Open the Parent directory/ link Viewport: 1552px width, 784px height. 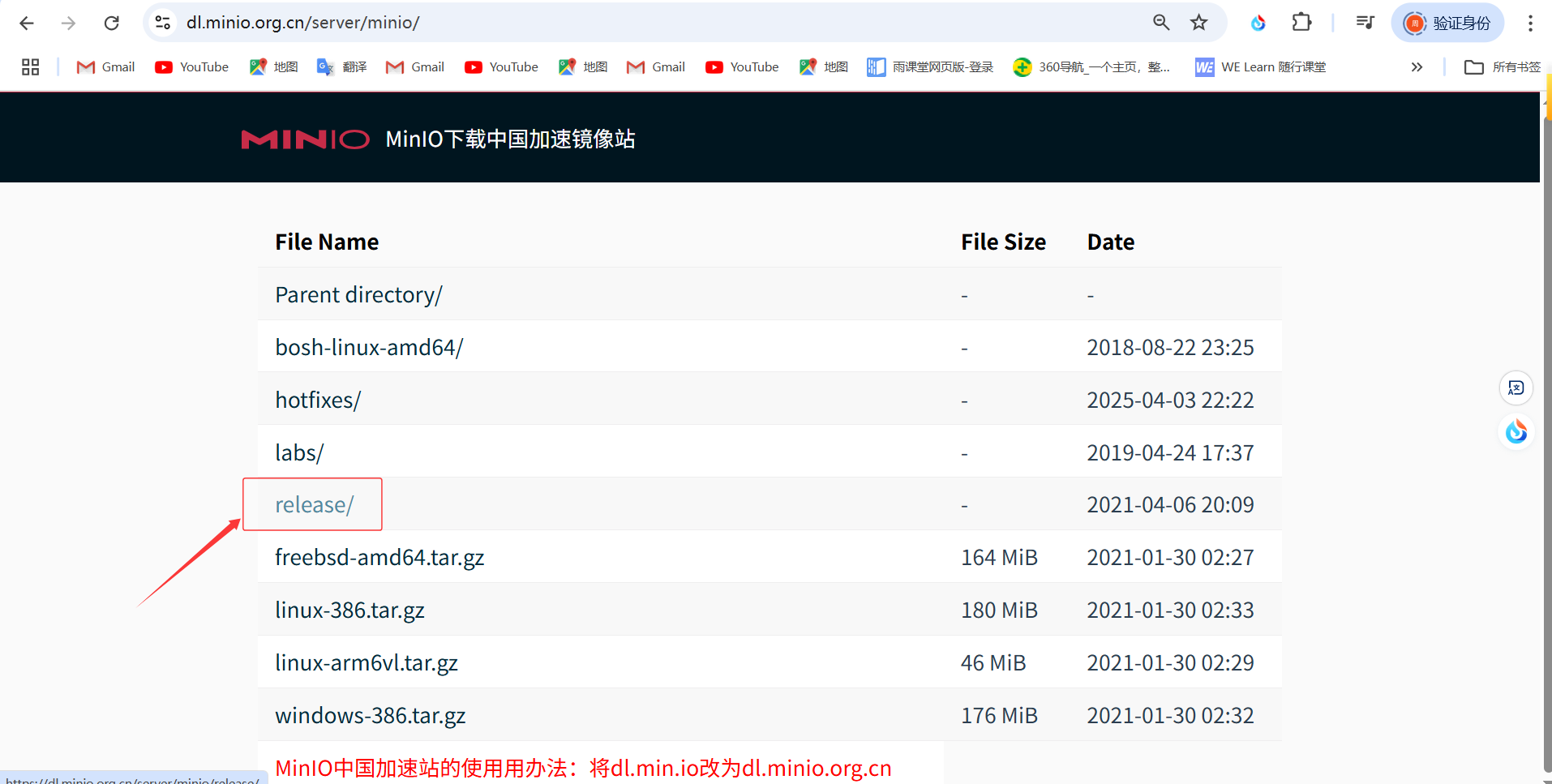(358, 295)
